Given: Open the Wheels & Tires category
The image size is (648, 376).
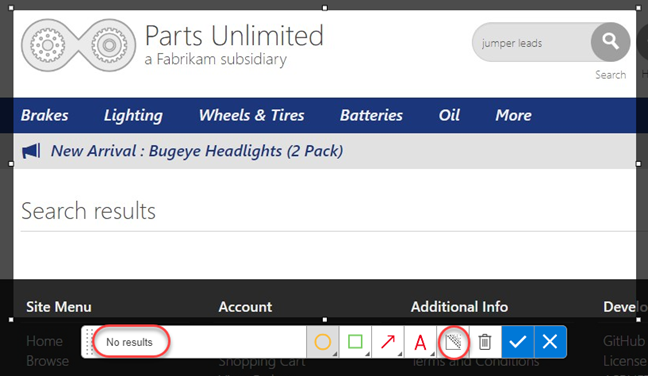Looking at the screenshot, I should tap(251, 115).
